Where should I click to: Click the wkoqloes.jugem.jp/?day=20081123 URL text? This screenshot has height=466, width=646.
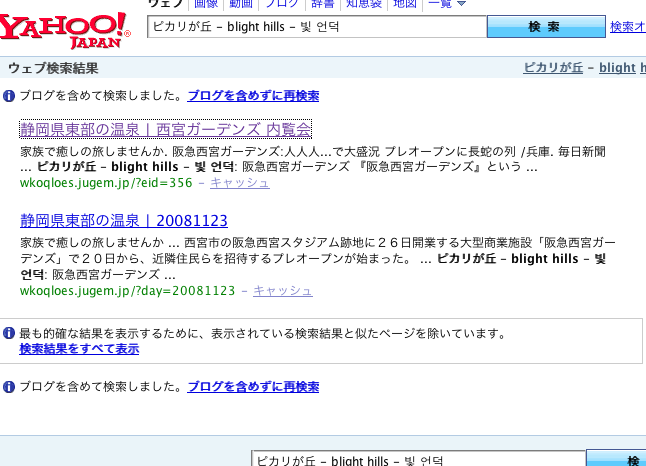coord(127,290)
